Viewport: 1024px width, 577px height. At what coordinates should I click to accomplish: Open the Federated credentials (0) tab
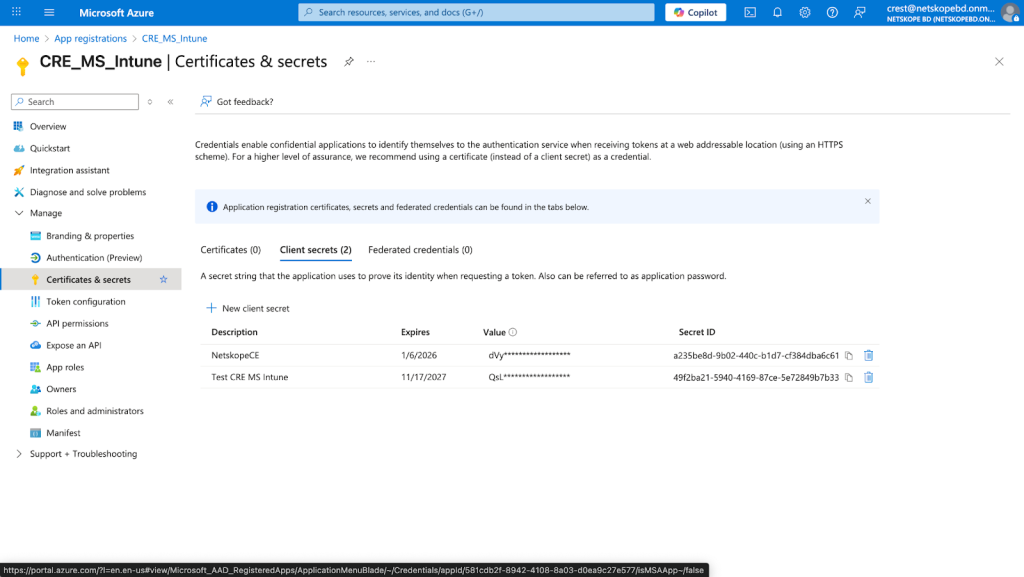pyautogui.click(x=420, y=250)
